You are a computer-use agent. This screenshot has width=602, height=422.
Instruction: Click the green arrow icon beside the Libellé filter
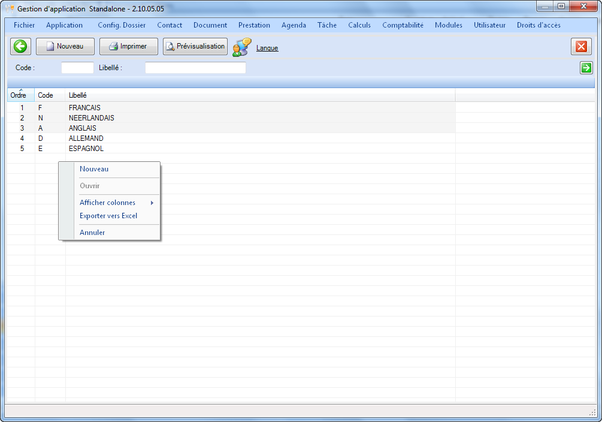(586, 68)
